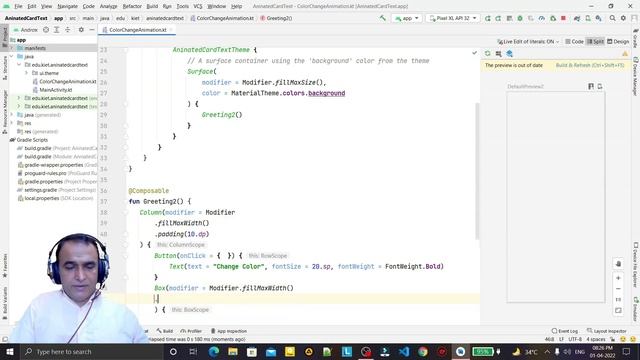Open MainActivity.kt in project tree
Screen dimensions: 640x360
click(x=56, y=90)
